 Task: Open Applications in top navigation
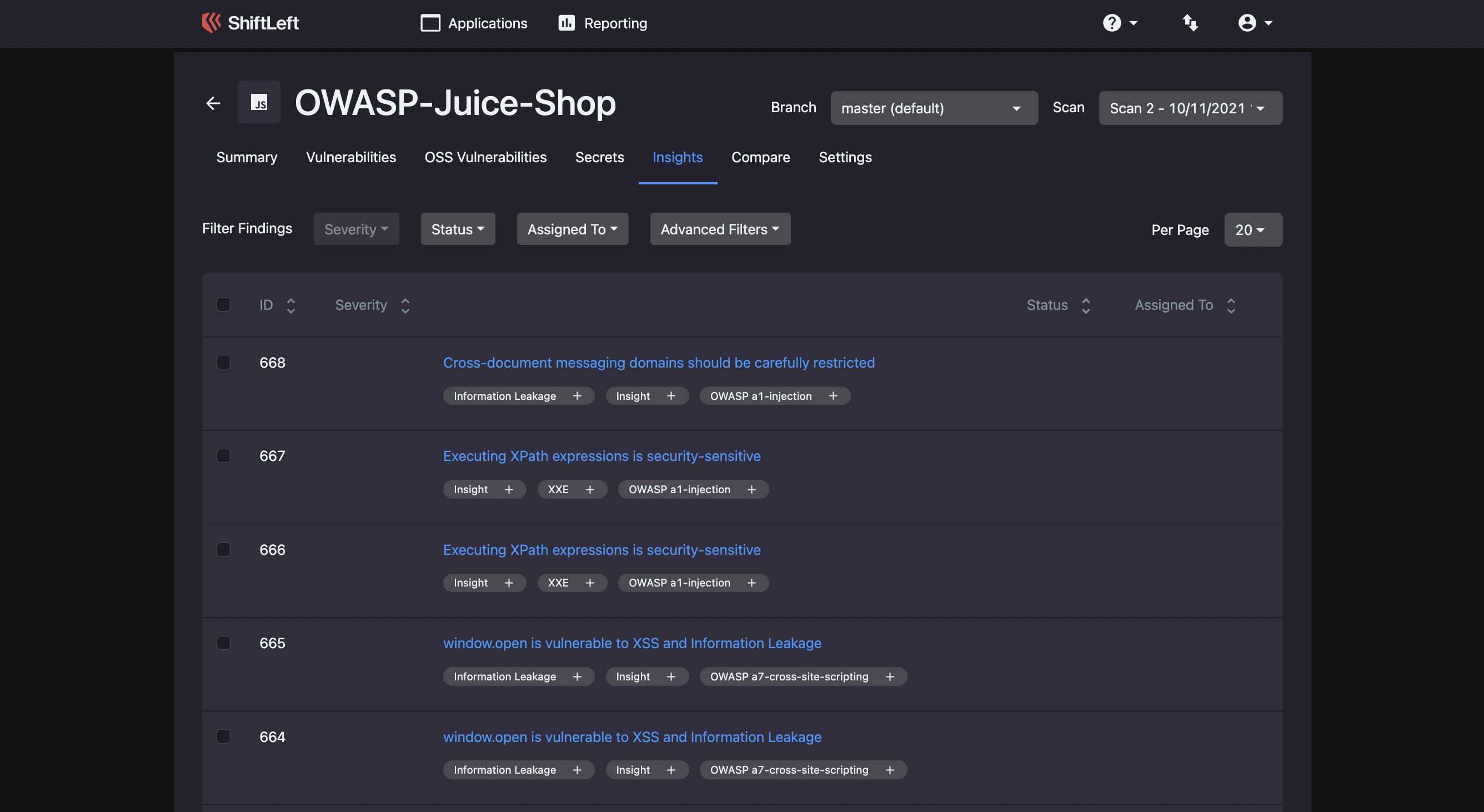[x=474, y=23]
